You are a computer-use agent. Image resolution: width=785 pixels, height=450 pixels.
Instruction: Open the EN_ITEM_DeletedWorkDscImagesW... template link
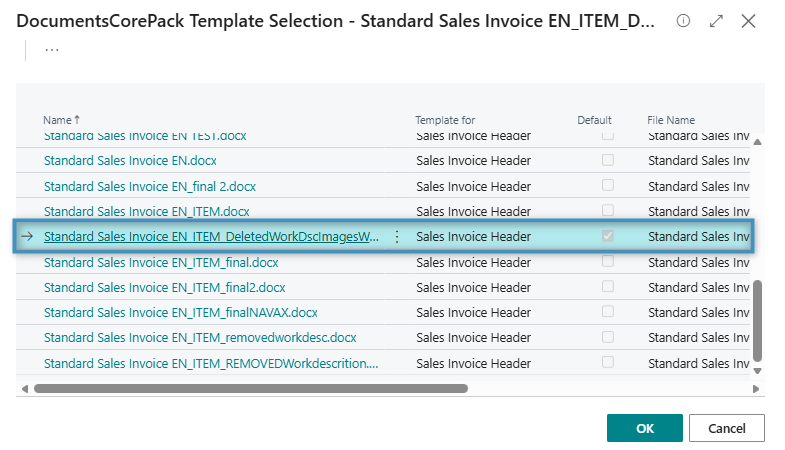(211, 237)
